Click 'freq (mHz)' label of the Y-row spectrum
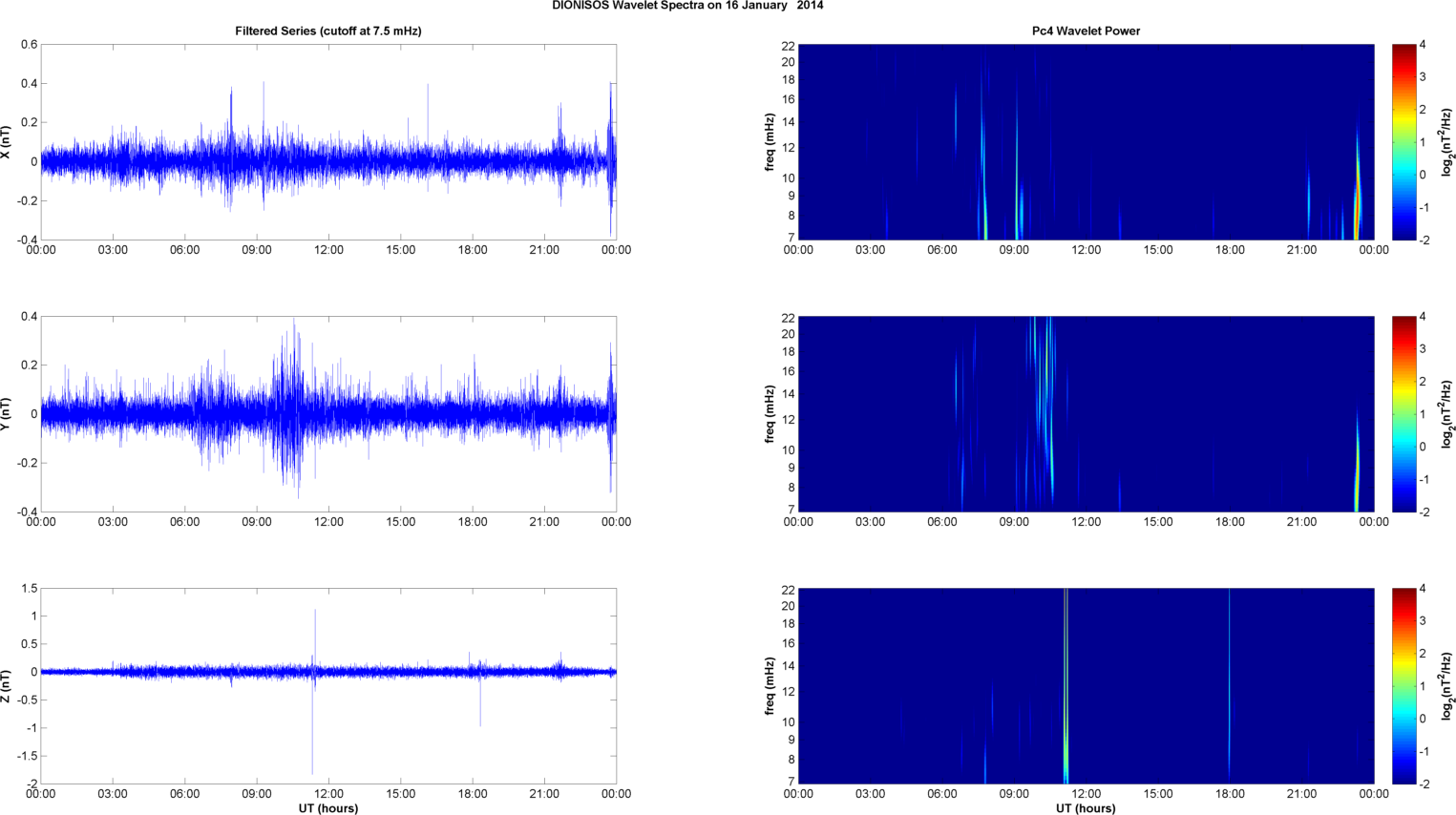Screen dimensions: 1456x815 (x=770, y=414)
